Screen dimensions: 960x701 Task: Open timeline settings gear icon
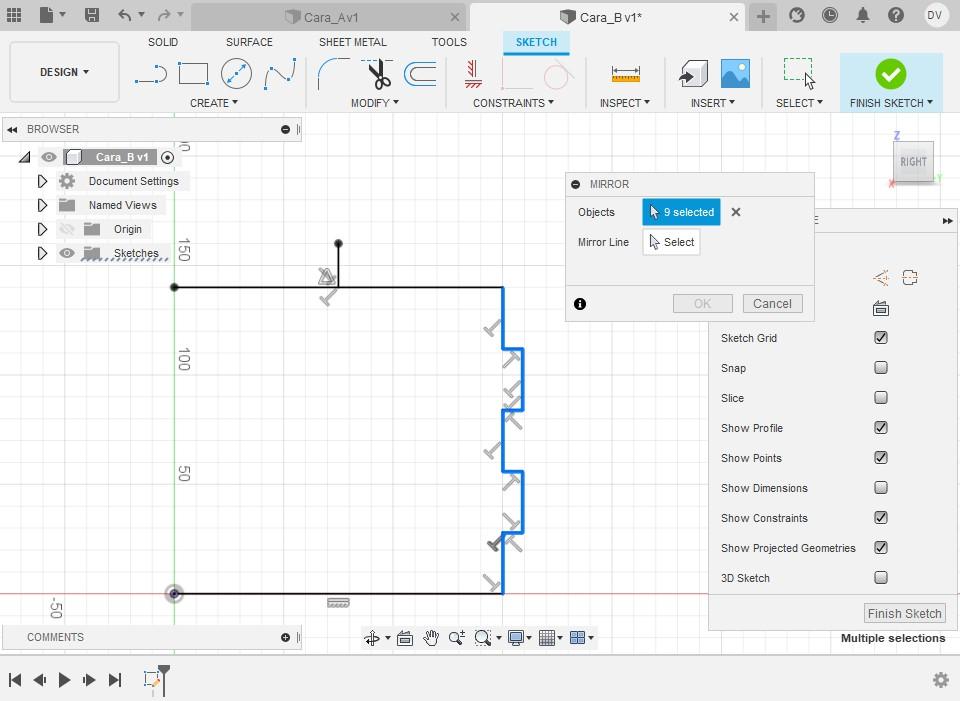[941, 680]
